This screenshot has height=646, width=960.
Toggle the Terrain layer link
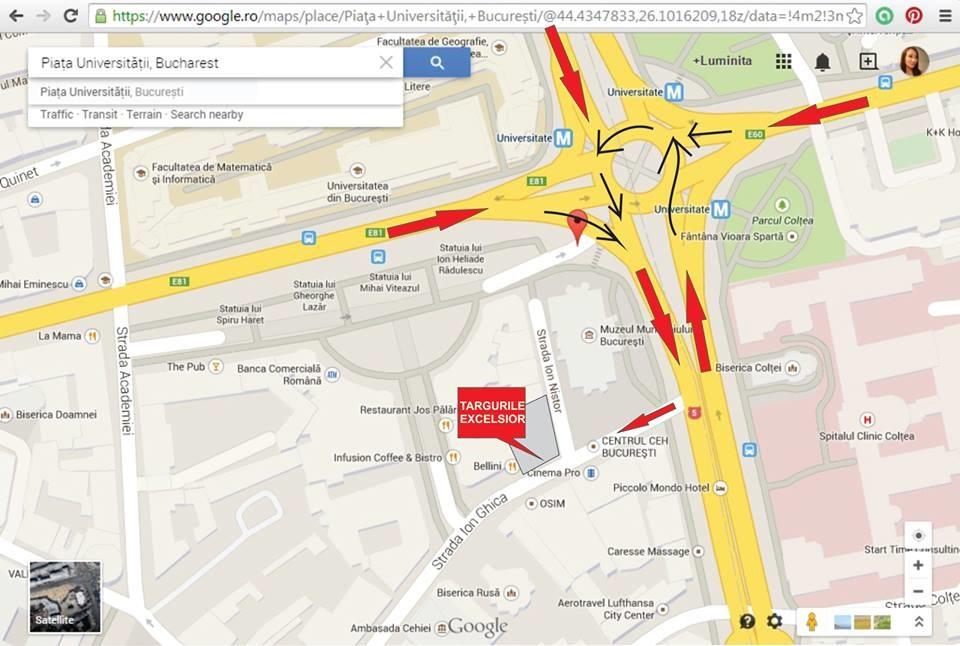coord(144,115)
